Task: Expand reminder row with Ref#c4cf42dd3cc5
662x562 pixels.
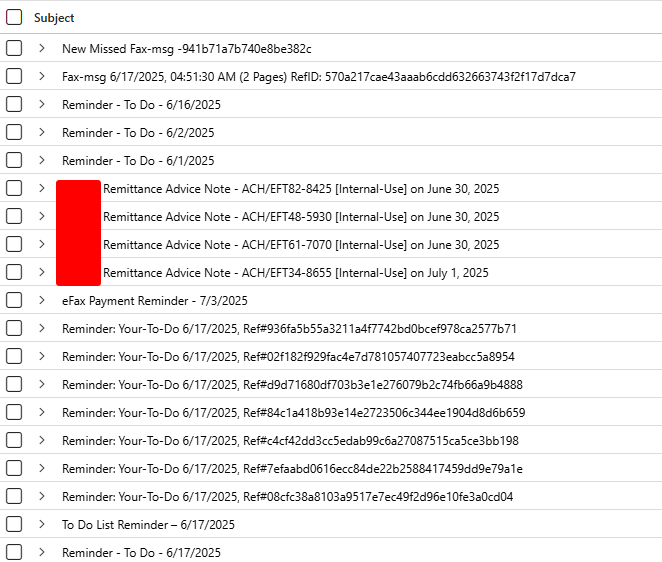Action: tap(41, 440)
